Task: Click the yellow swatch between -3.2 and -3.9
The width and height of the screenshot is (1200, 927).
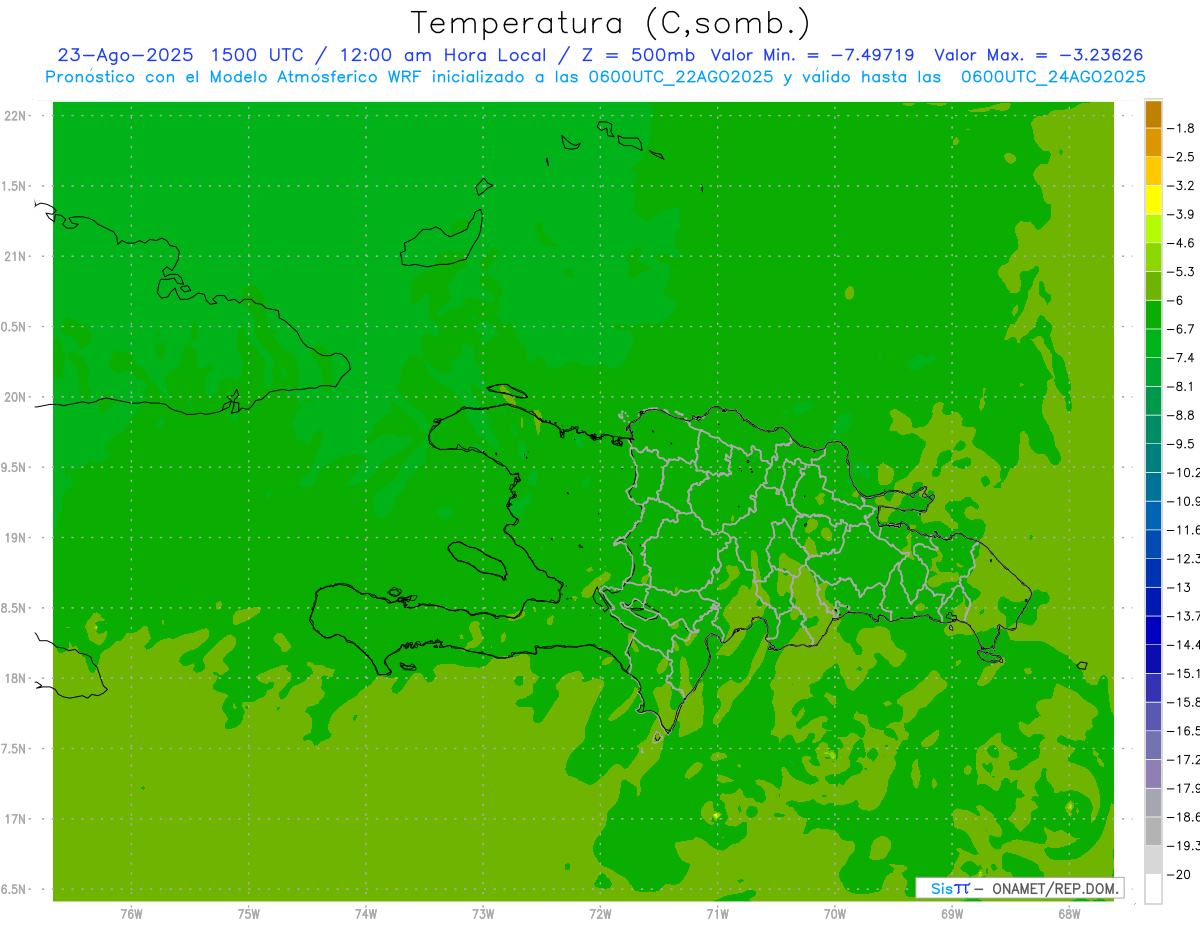Action: pyautogui.click(x=1153, y=200)
